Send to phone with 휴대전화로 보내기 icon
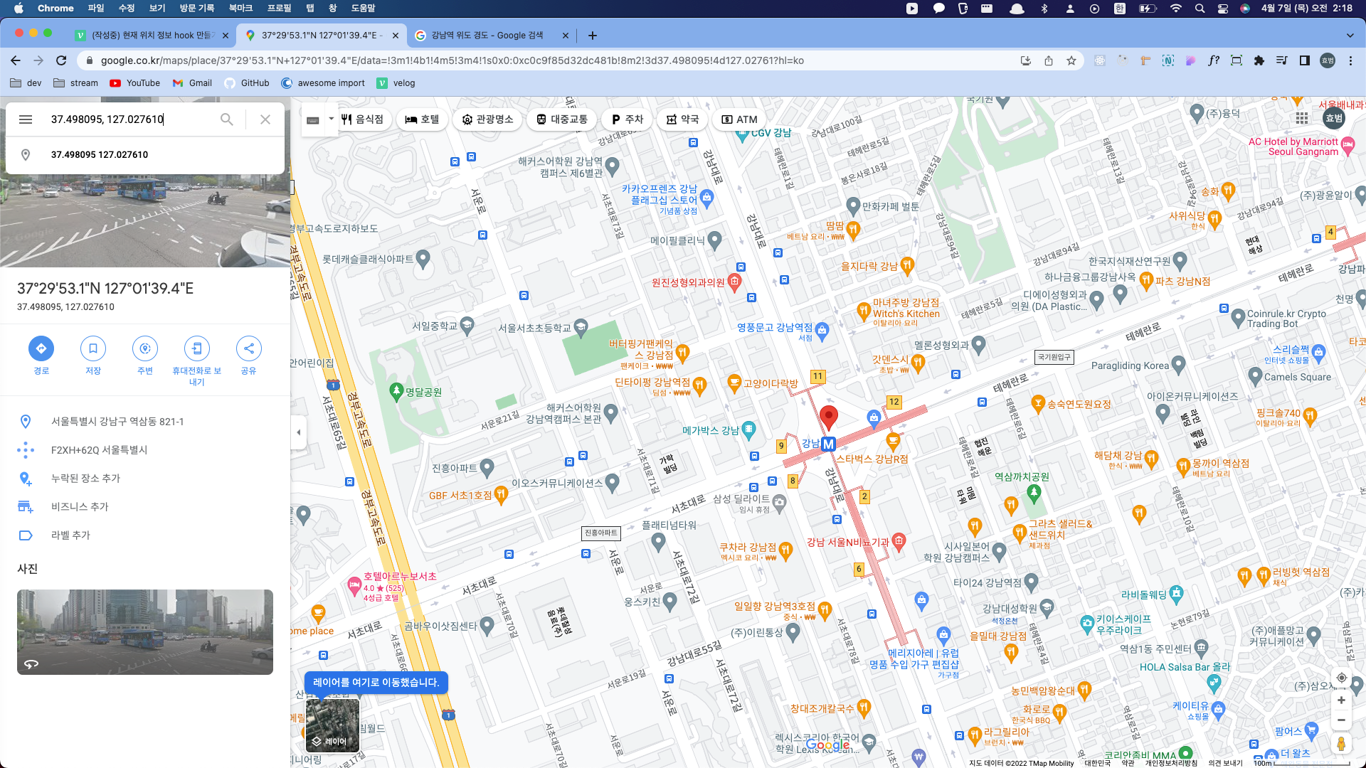1366x768 pixels. 197,348
